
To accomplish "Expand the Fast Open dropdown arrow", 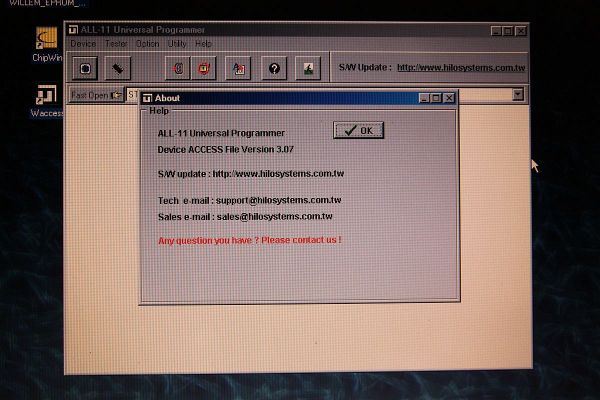I will (x=518, y=94).
